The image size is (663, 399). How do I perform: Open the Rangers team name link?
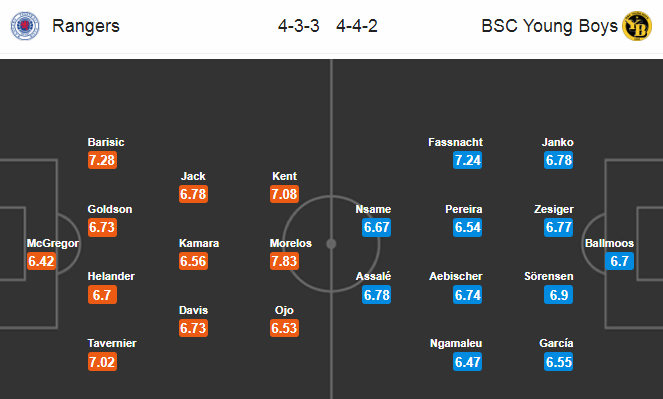(86, 26)
